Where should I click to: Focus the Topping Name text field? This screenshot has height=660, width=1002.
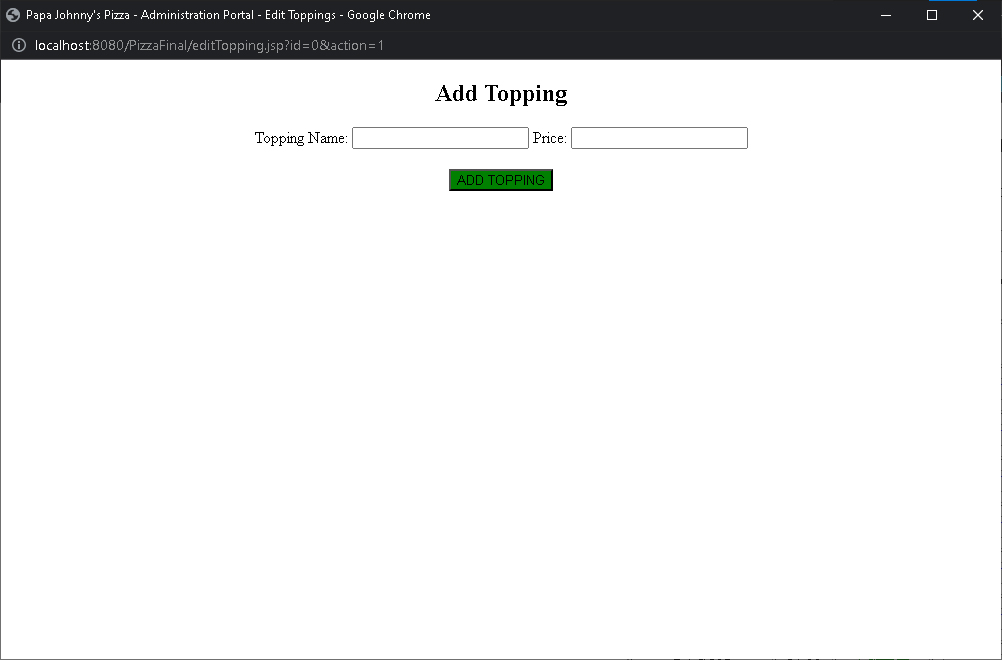click(x=440, y=138)
